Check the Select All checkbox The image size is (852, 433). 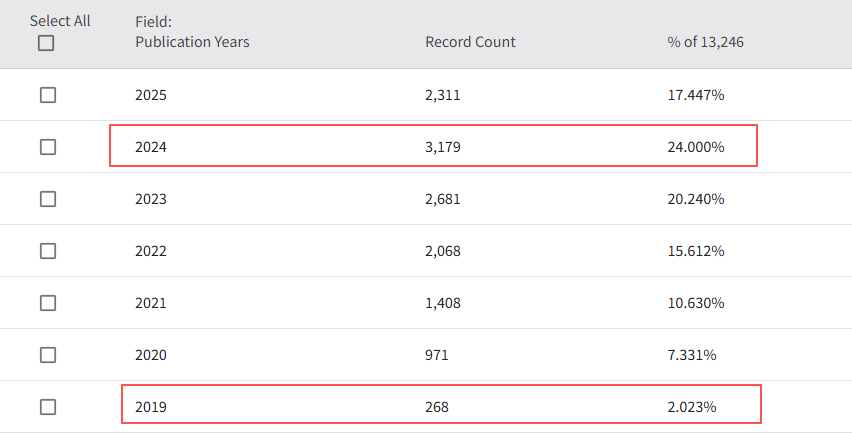(x=46, y=43)
